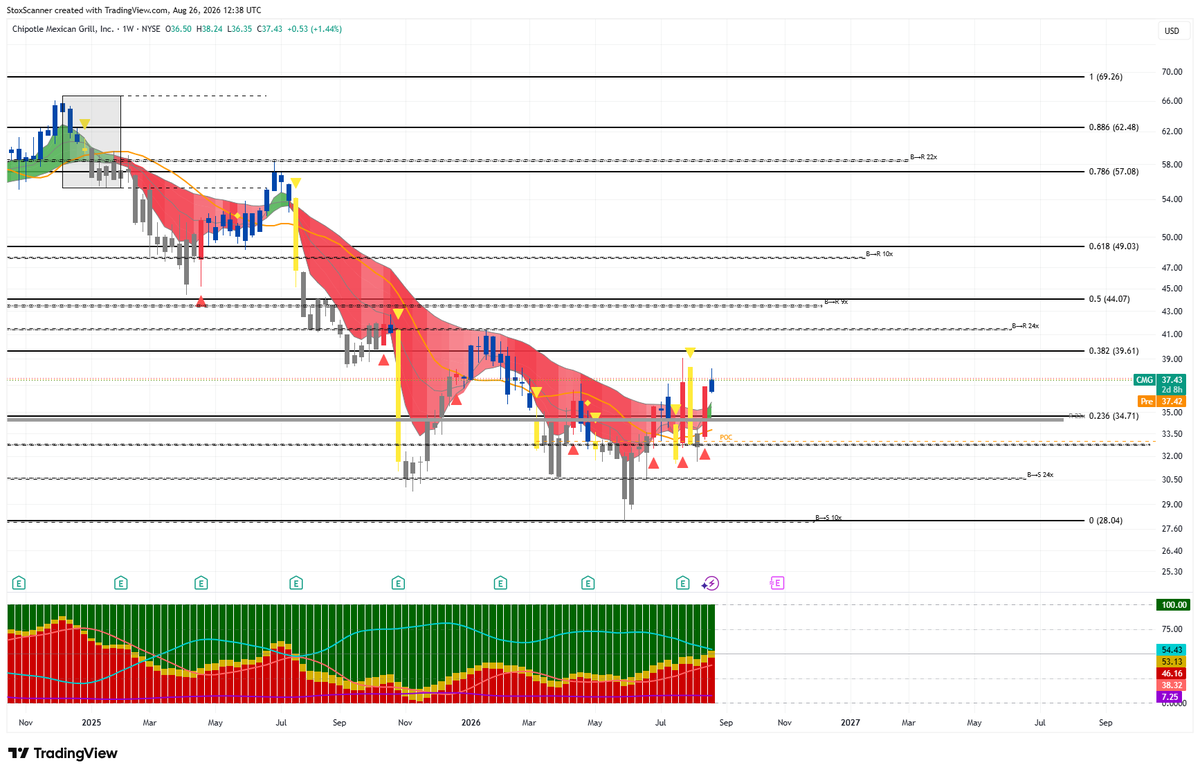Select the earnings marker near February 2026
1200x774 pixels.
(499, 581)
